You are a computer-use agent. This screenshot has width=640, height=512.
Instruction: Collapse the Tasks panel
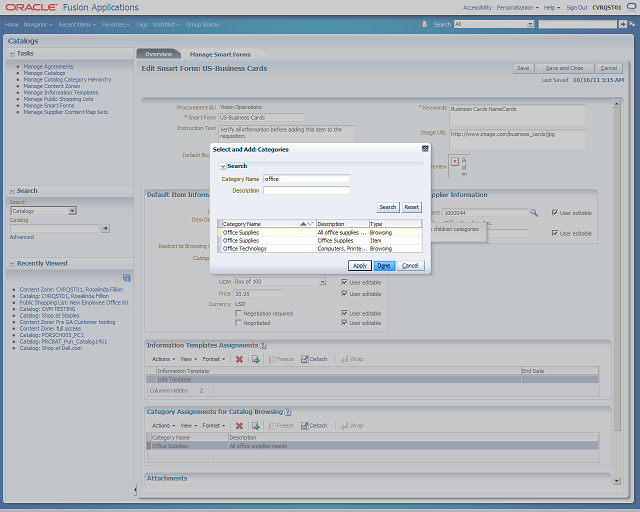[12, 53]
